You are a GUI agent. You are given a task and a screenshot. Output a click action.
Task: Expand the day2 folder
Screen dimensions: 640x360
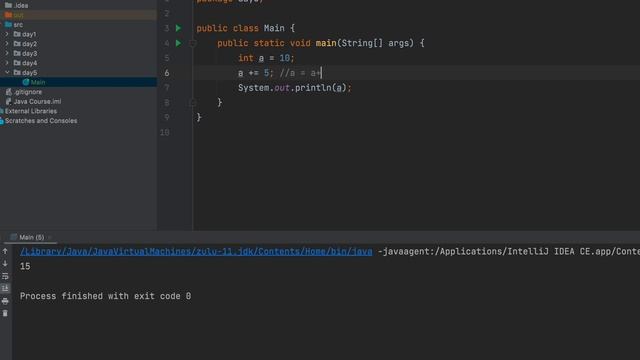(x=7, y=44)
